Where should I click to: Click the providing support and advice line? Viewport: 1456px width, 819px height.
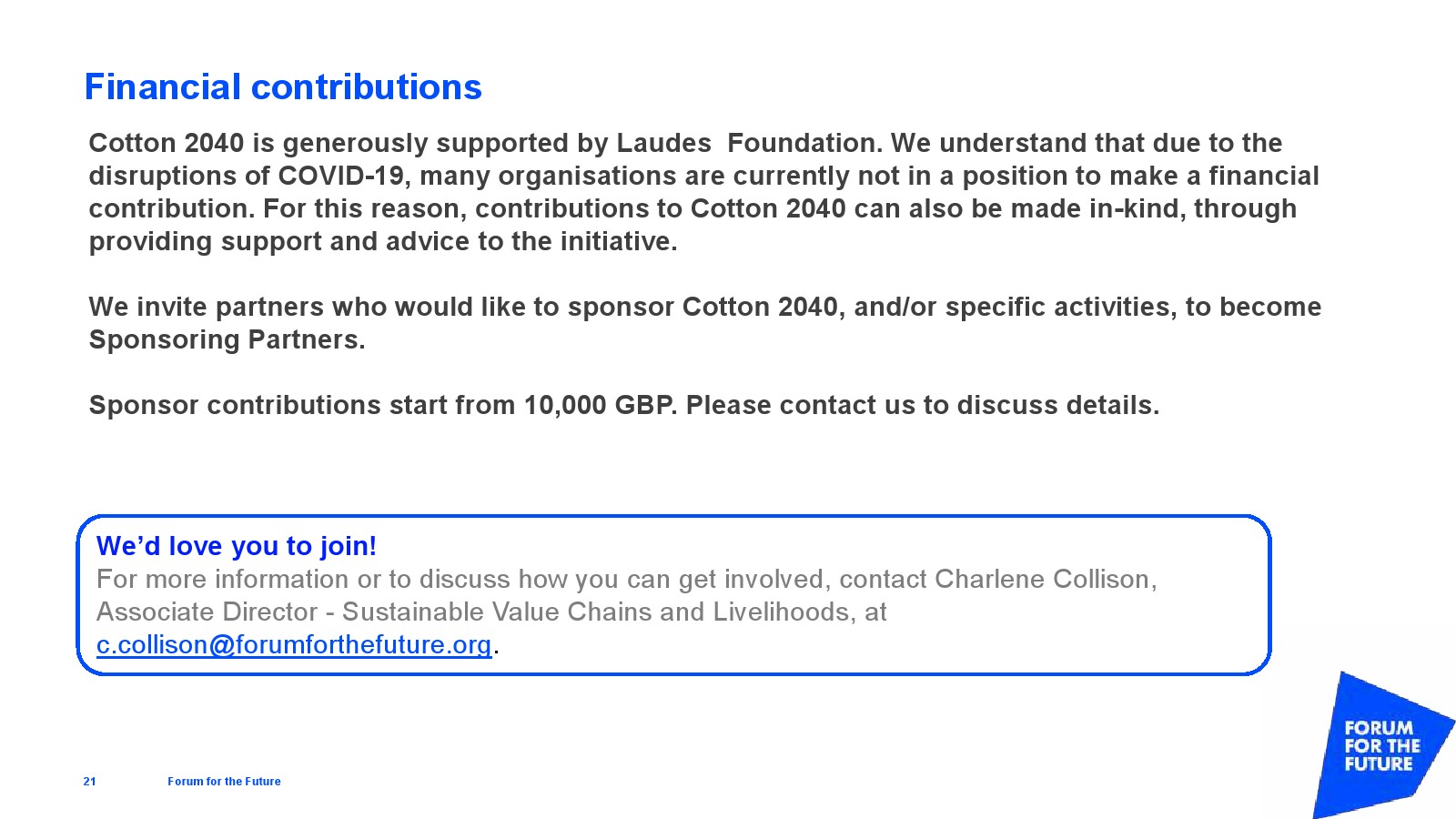click(x=382, y=241)
